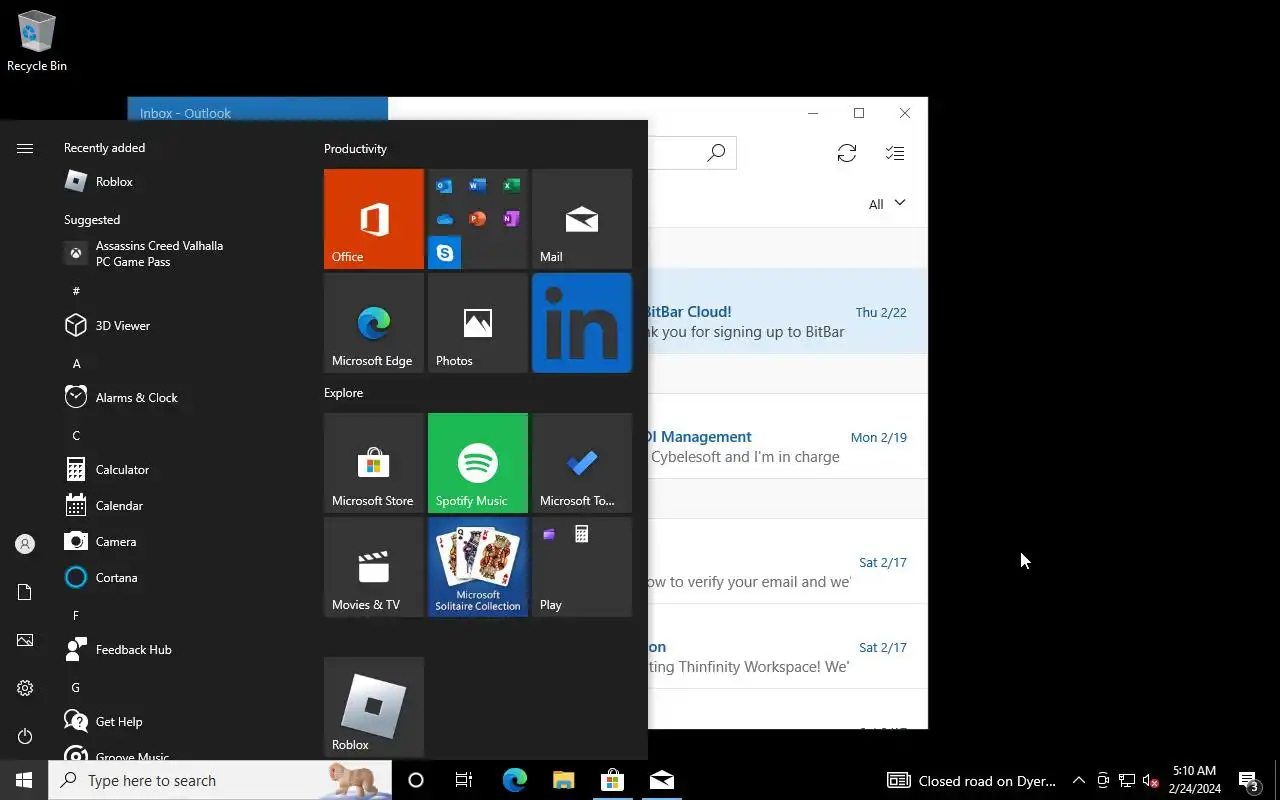The image size is (1280, 800).
Task: Open the Office tile
Action: tap(374, 219)
